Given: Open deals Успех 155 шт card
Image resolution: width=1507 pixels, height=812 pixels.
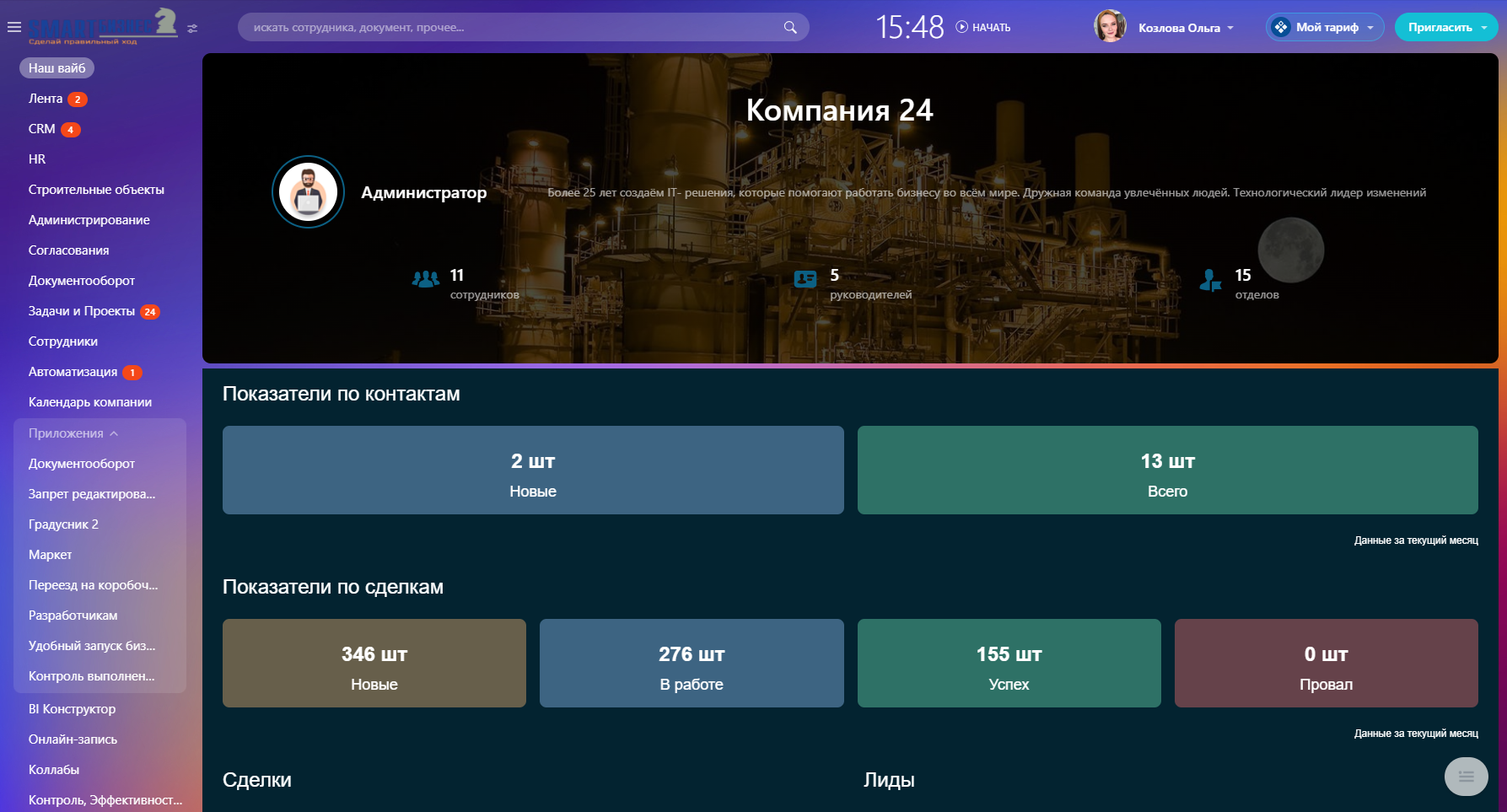Looking at the screenshot, I should tap(1009, 663).
